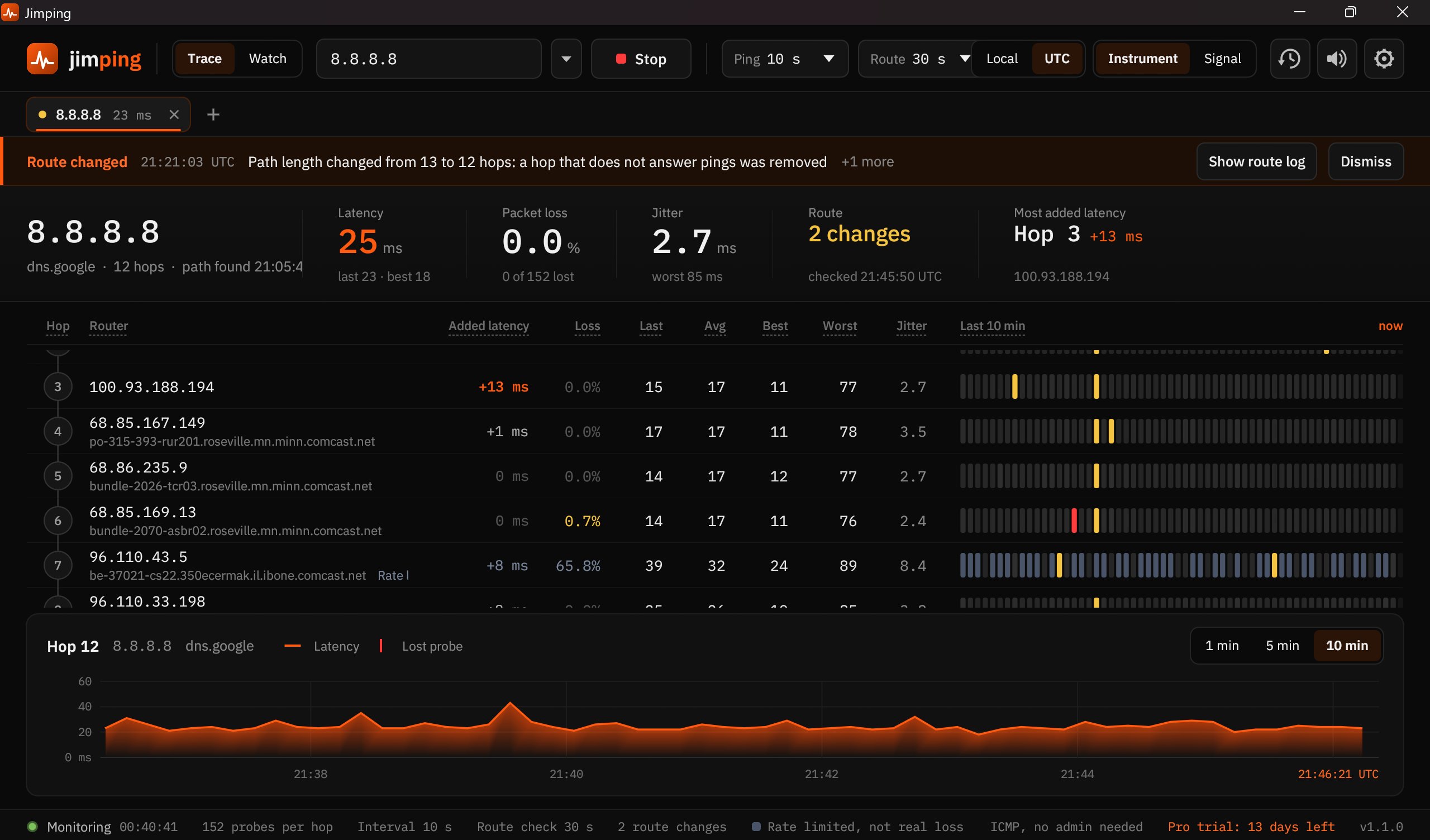Select 5 min chart range
Screen dimensions: 1430x840
coord(1282,645)
